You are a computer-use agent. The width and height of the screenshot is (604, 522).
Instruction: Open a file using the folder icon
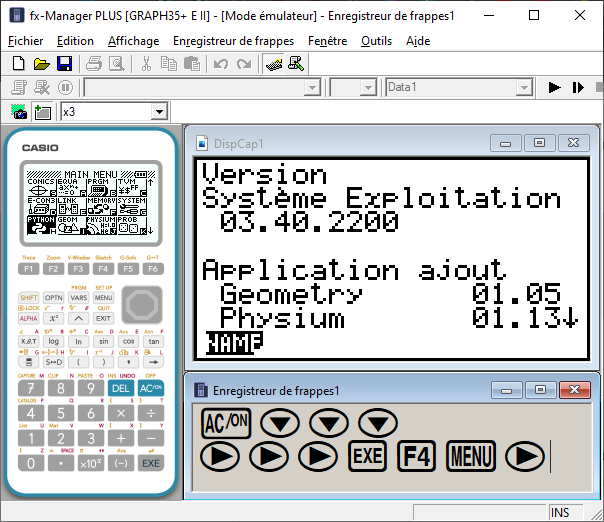pyautogui.click(x=41, y=64)
